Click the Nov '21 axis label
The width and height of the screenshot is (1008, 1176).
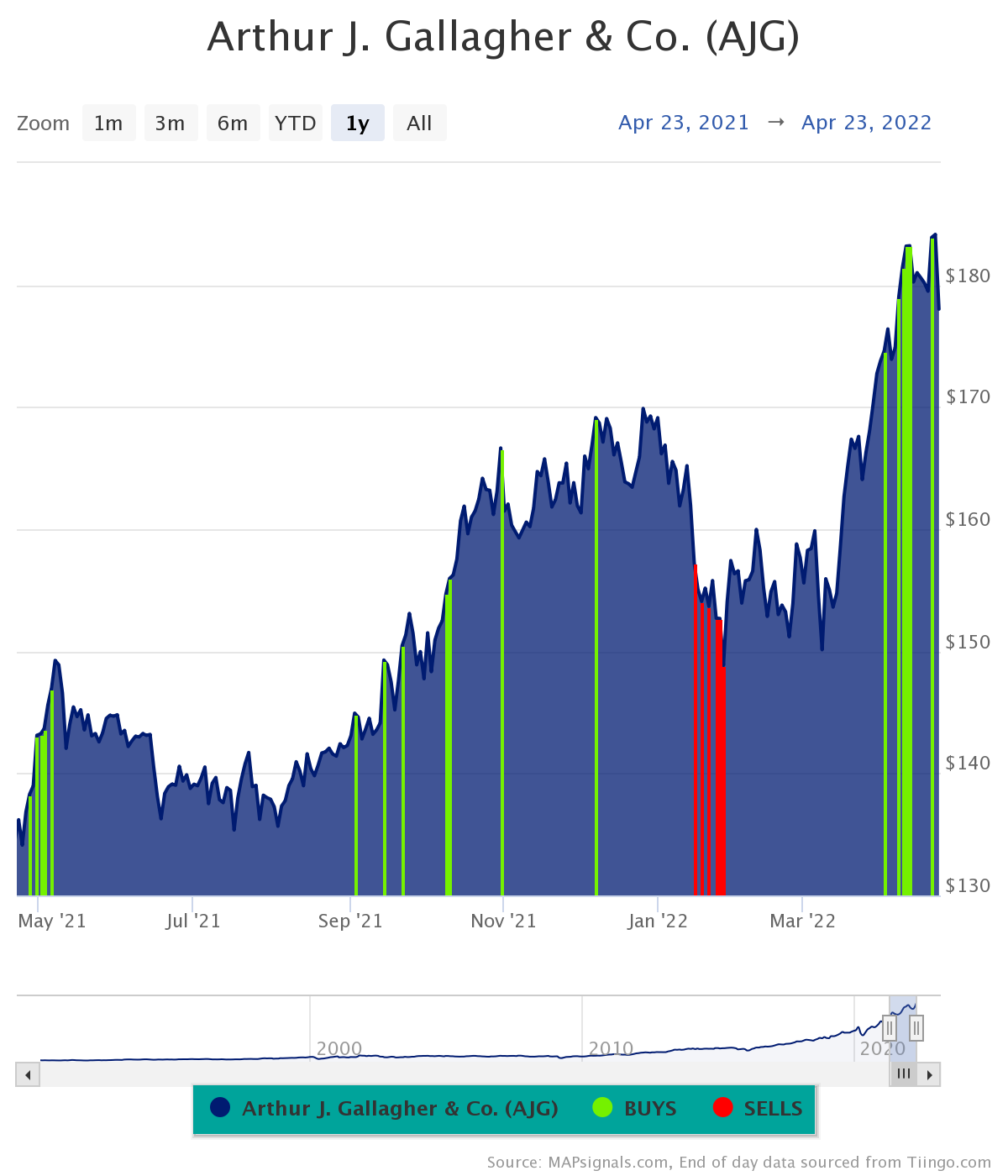coord(503,921)
